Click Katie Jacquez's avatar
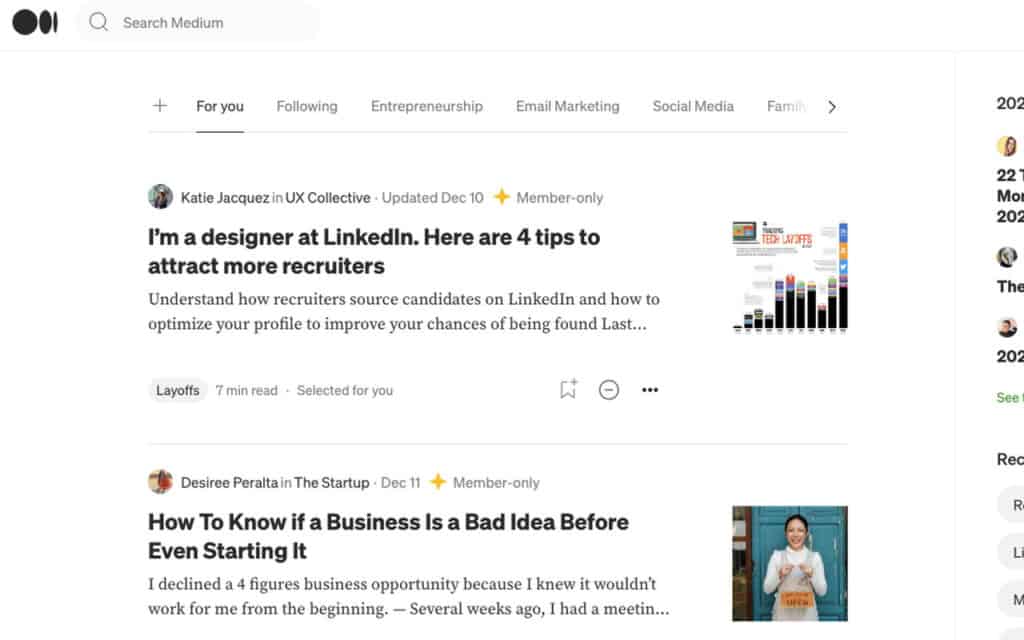Viewport: 1024px width, 640px height. click(160, 197)
